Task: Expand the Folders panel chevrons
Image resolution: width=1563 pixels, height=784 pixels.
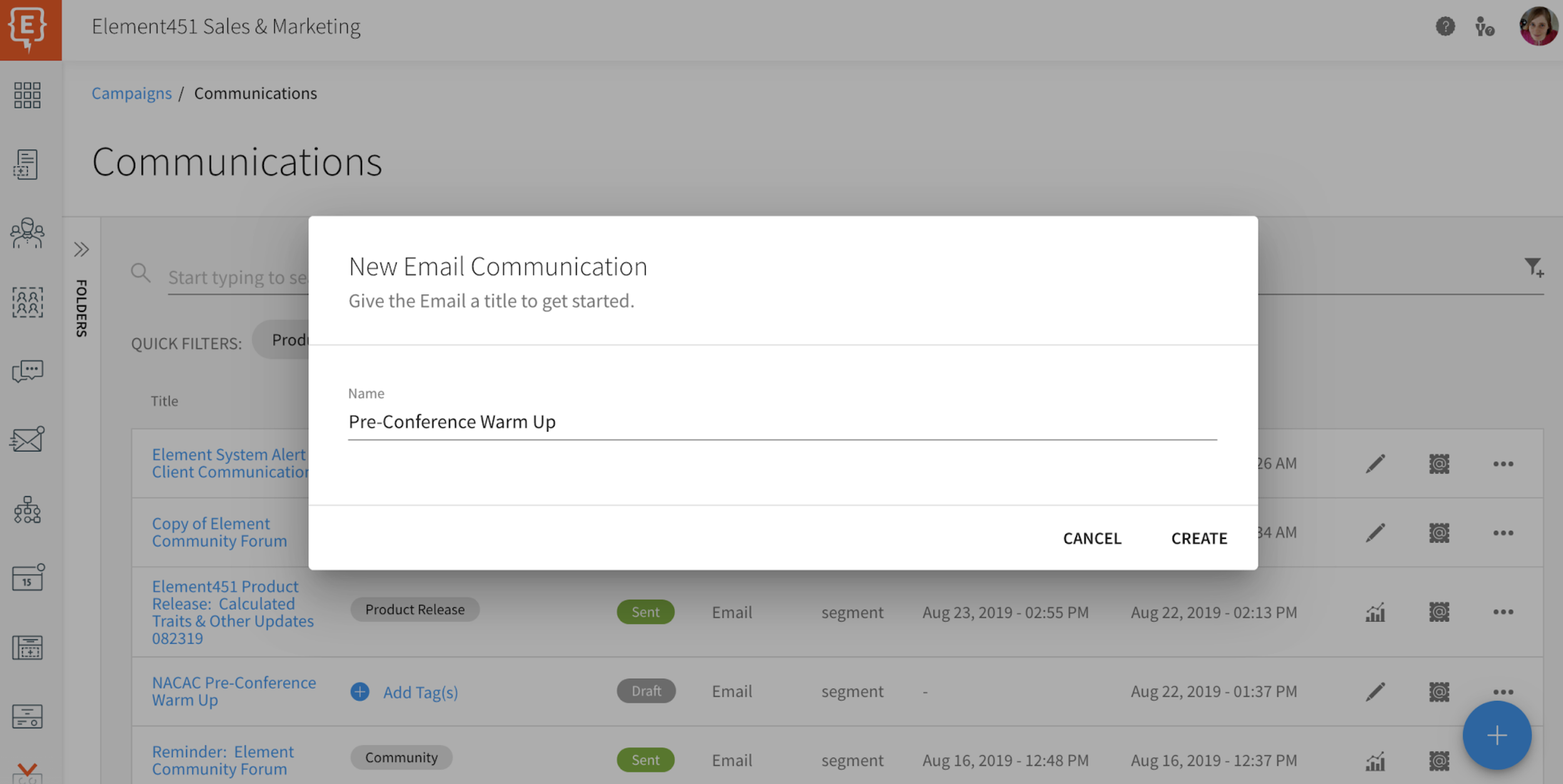Action: click(x=81, y=249)
